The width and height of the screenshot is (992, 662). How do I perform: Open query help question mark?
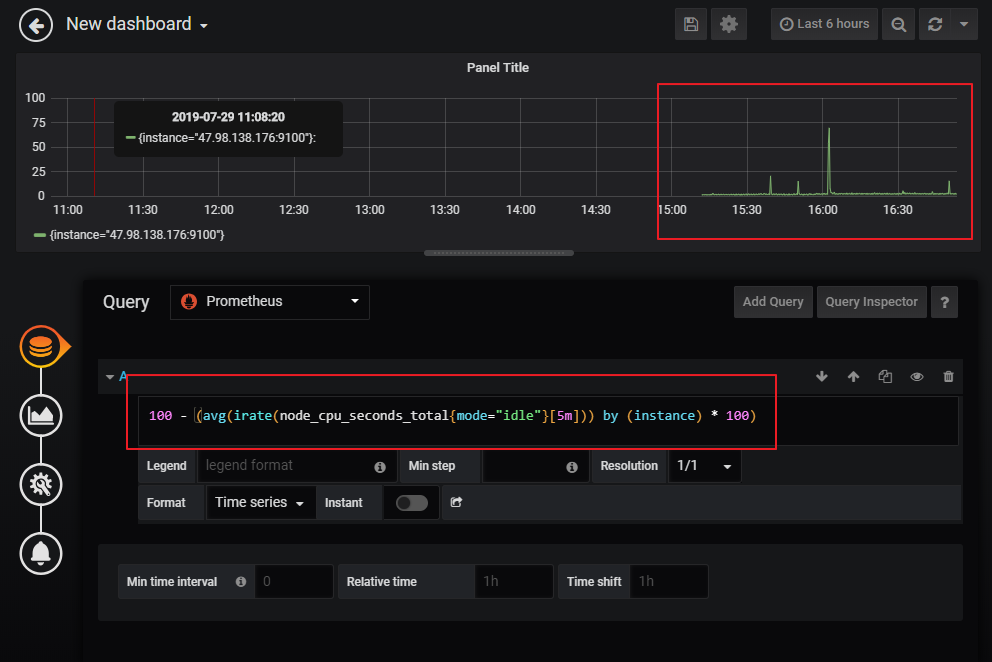coord(945,302)
